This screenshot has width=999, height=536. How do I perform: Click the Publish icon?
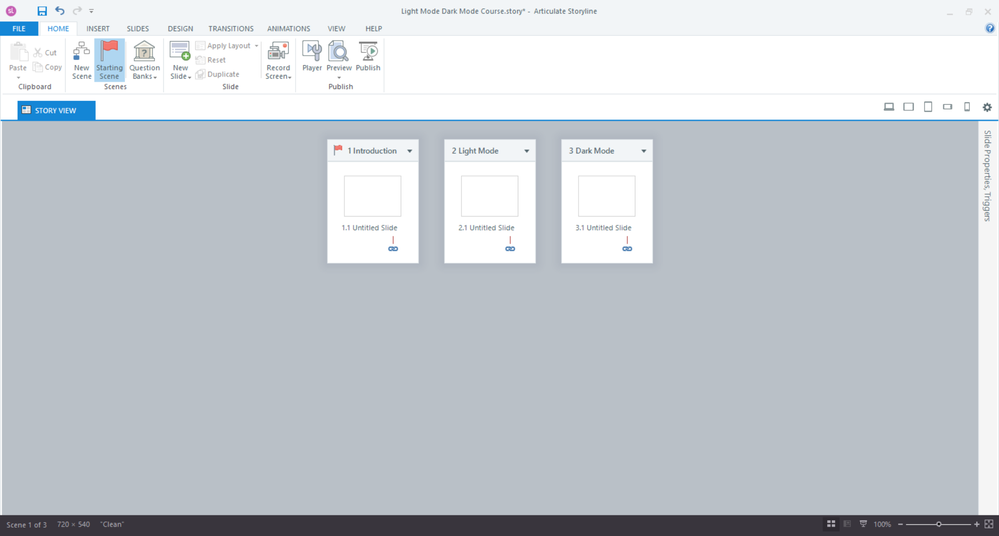(x=368, y=52)
